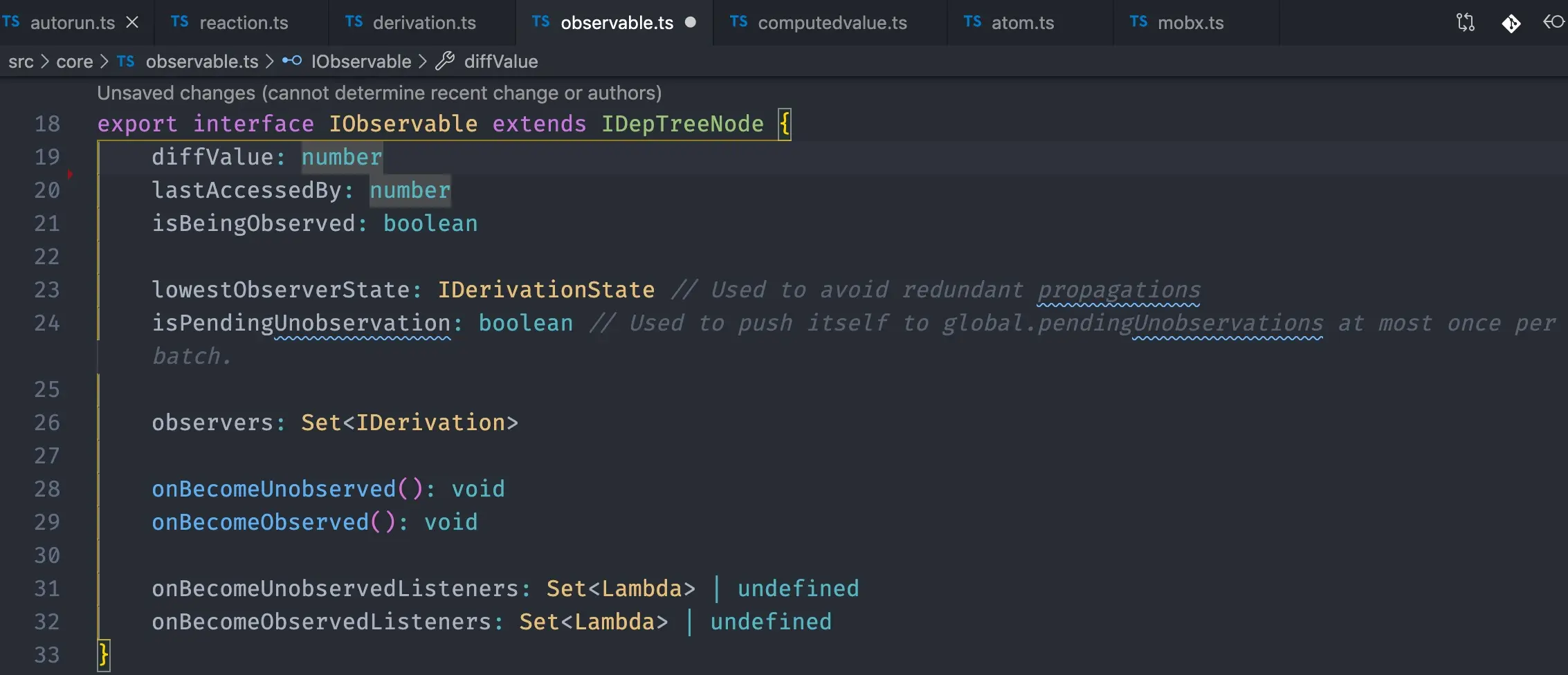Open the core breadcrumb dropdown
This screenshot has height=675, width=1568.
pyautogui.click(x=75, y=61)
